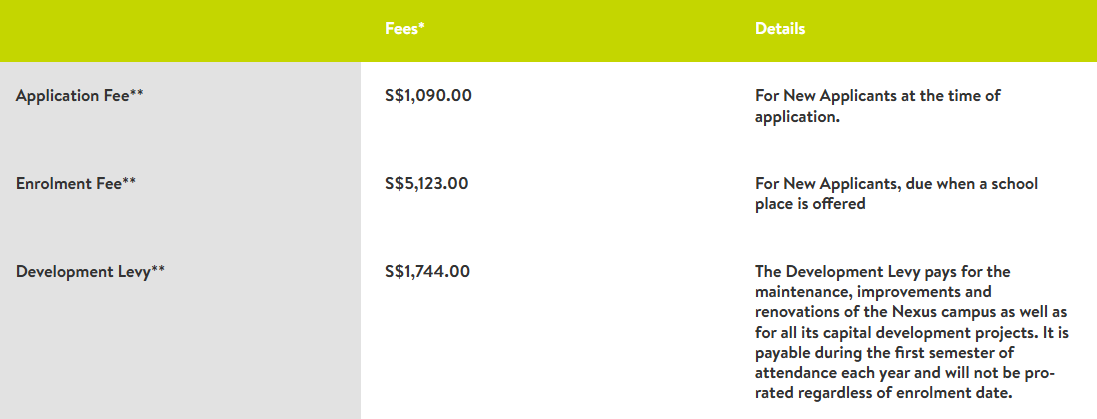1097x419 pixels.
Task: Click the phrase "place is offered"
Action: [810, 203]
